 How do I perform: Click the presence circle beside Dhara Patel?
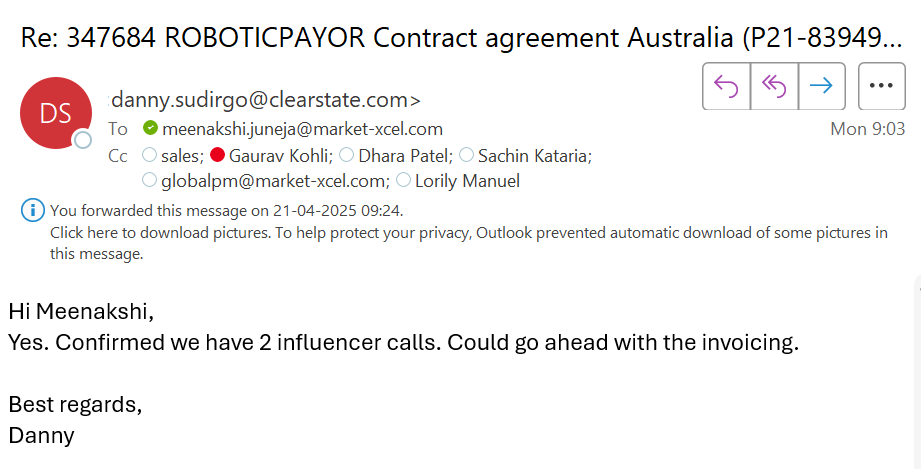click(347, 155)
